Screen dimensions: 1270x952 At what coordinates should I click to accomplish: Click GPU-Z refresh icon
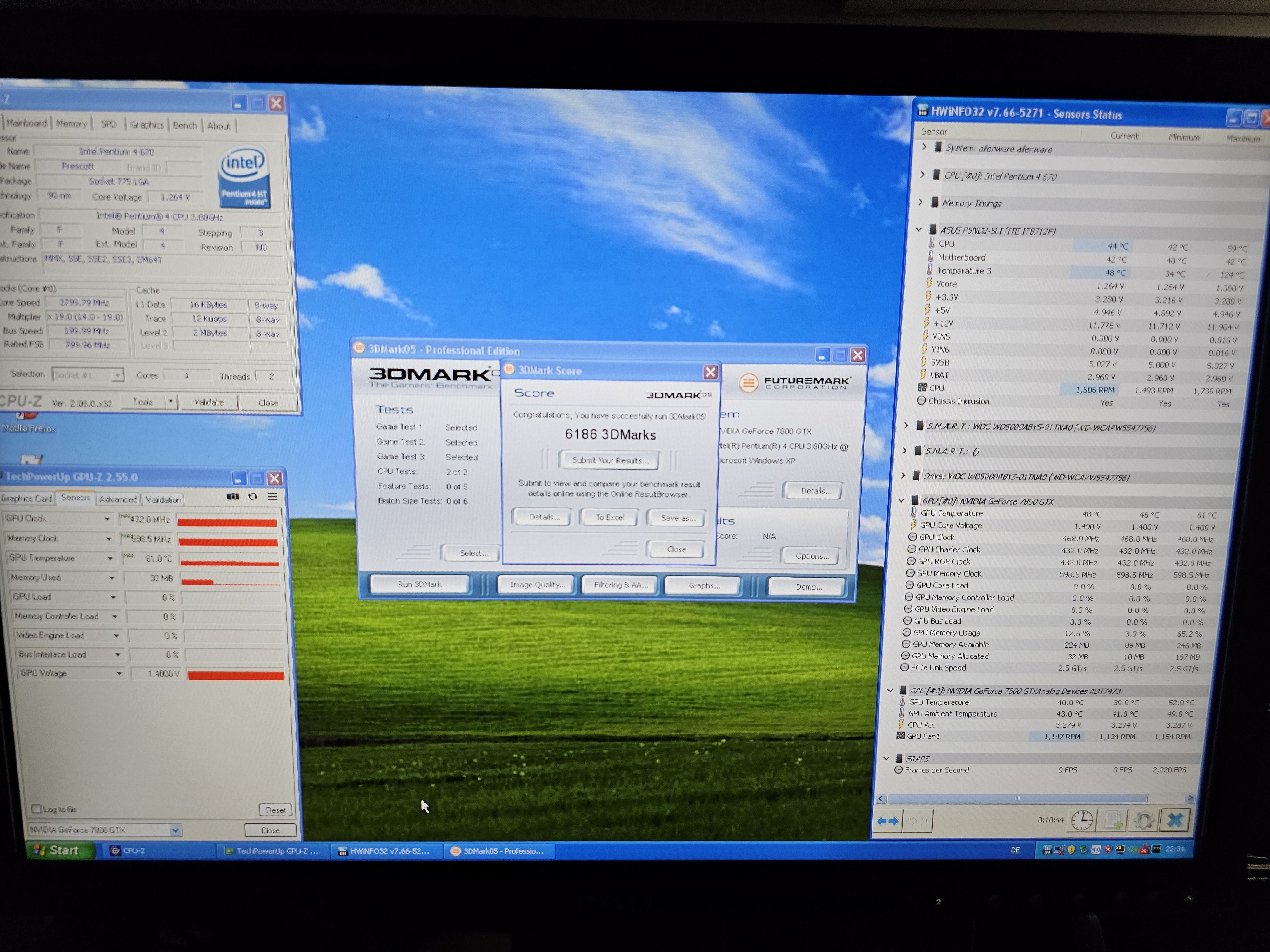click(253, 496)
